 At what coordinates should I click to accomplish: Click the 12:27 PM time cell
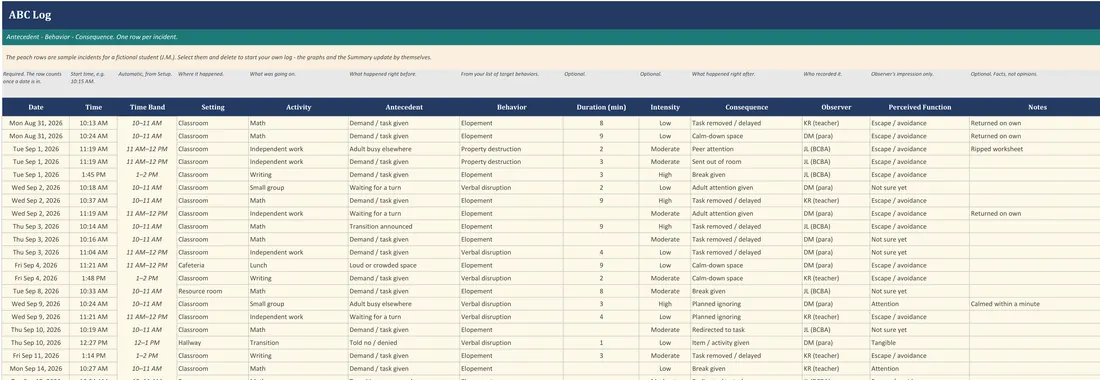(93, 343)
